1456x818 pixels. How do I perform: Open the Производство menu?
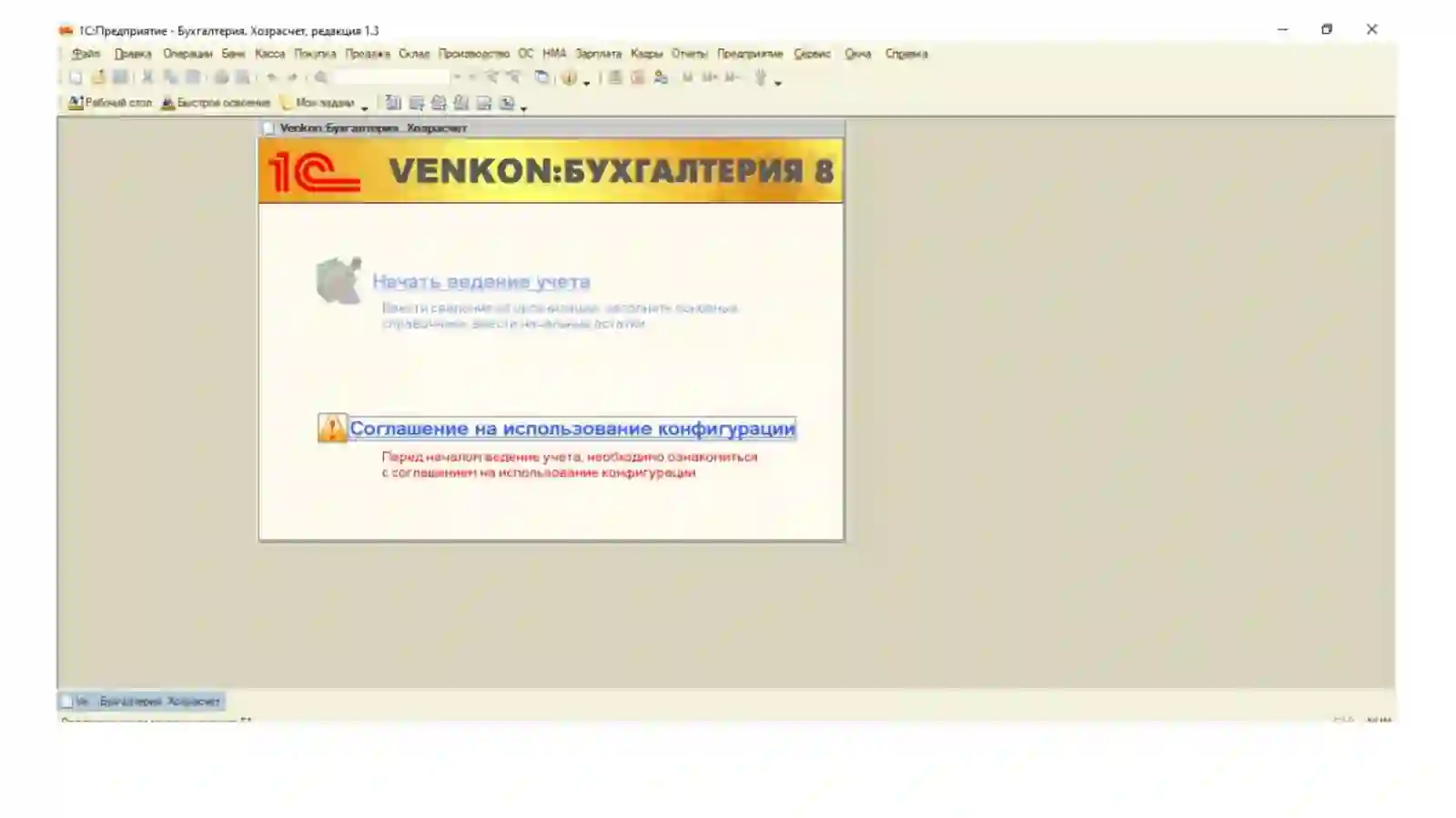[474, 54]
